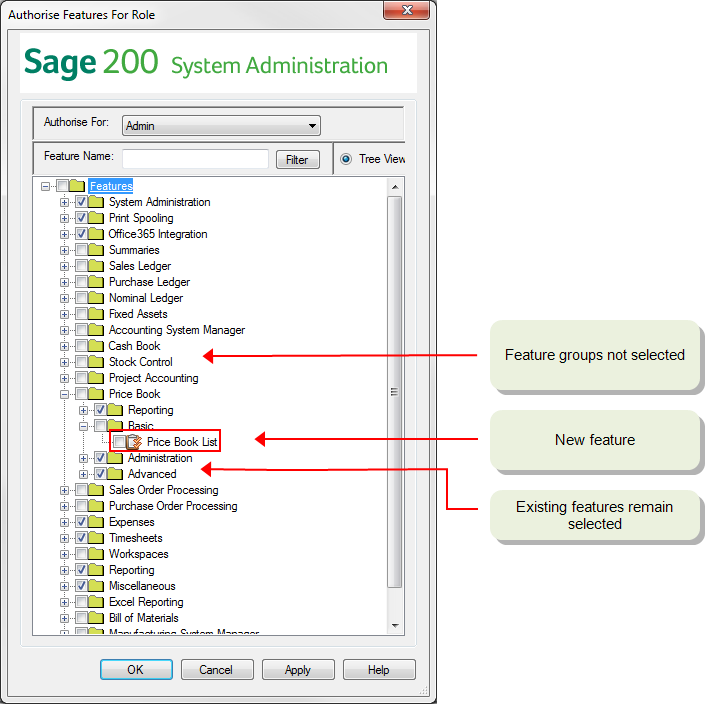Click the Features root folder icon

tap(77, 186)
